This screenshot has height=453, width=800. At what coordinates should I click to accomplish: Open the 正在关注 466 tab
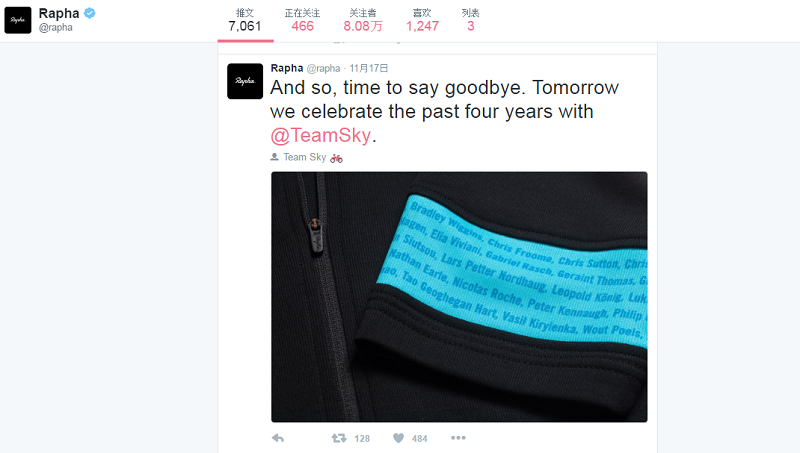click(x=303, y=21)
